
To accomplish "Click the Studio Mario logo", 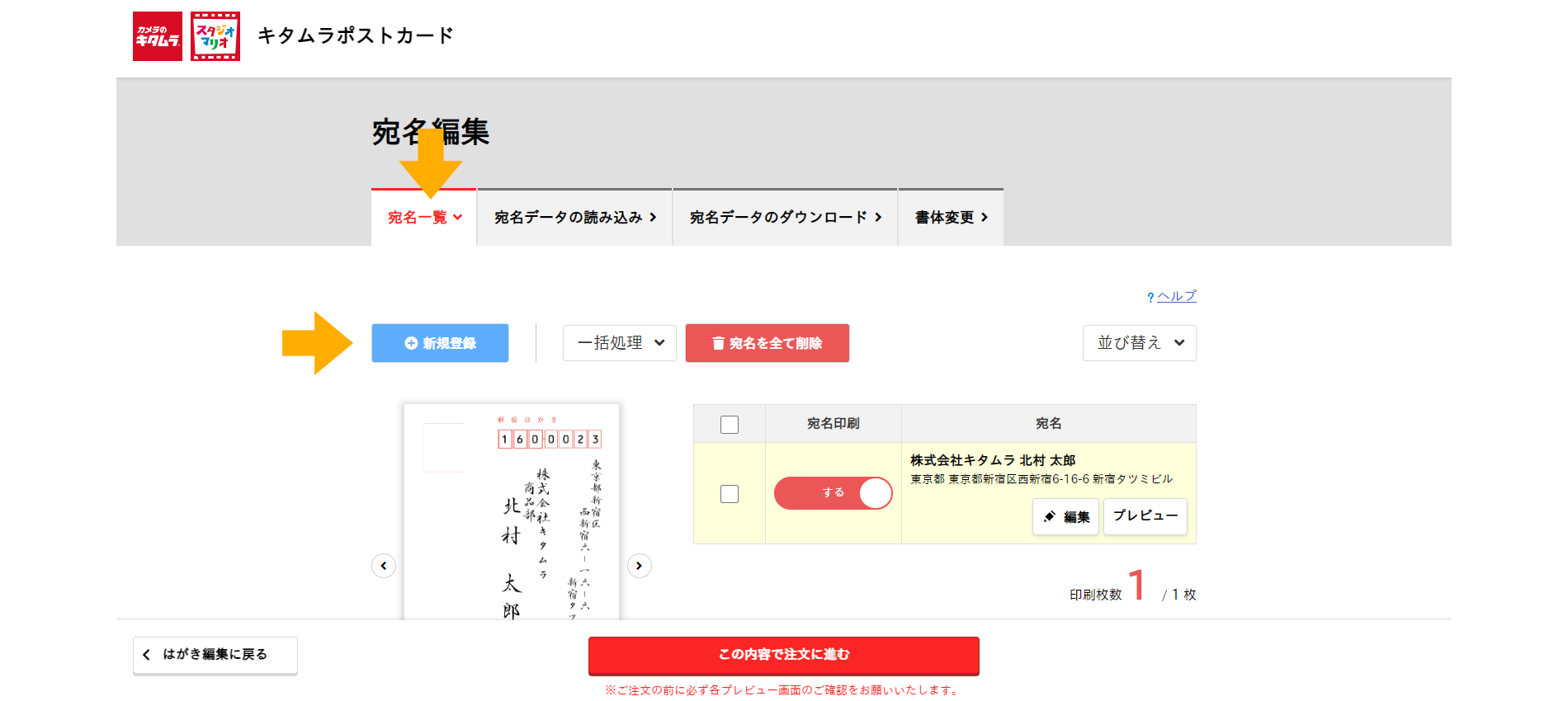I will tap(215, 36).
